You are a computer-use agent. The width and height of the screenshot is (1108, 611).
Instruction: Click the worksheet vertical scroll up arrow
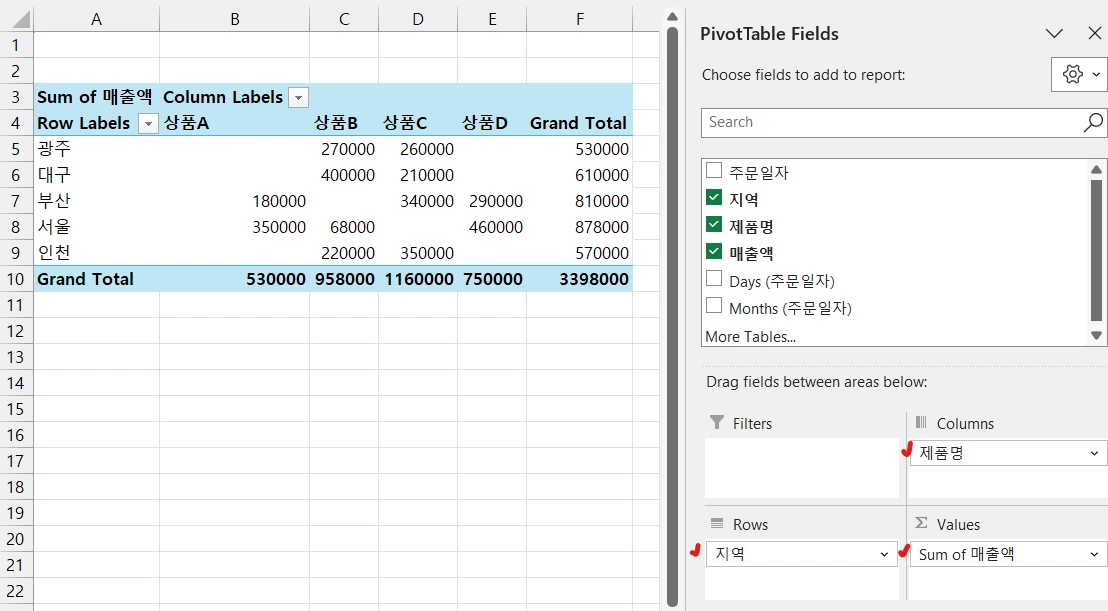672,16
